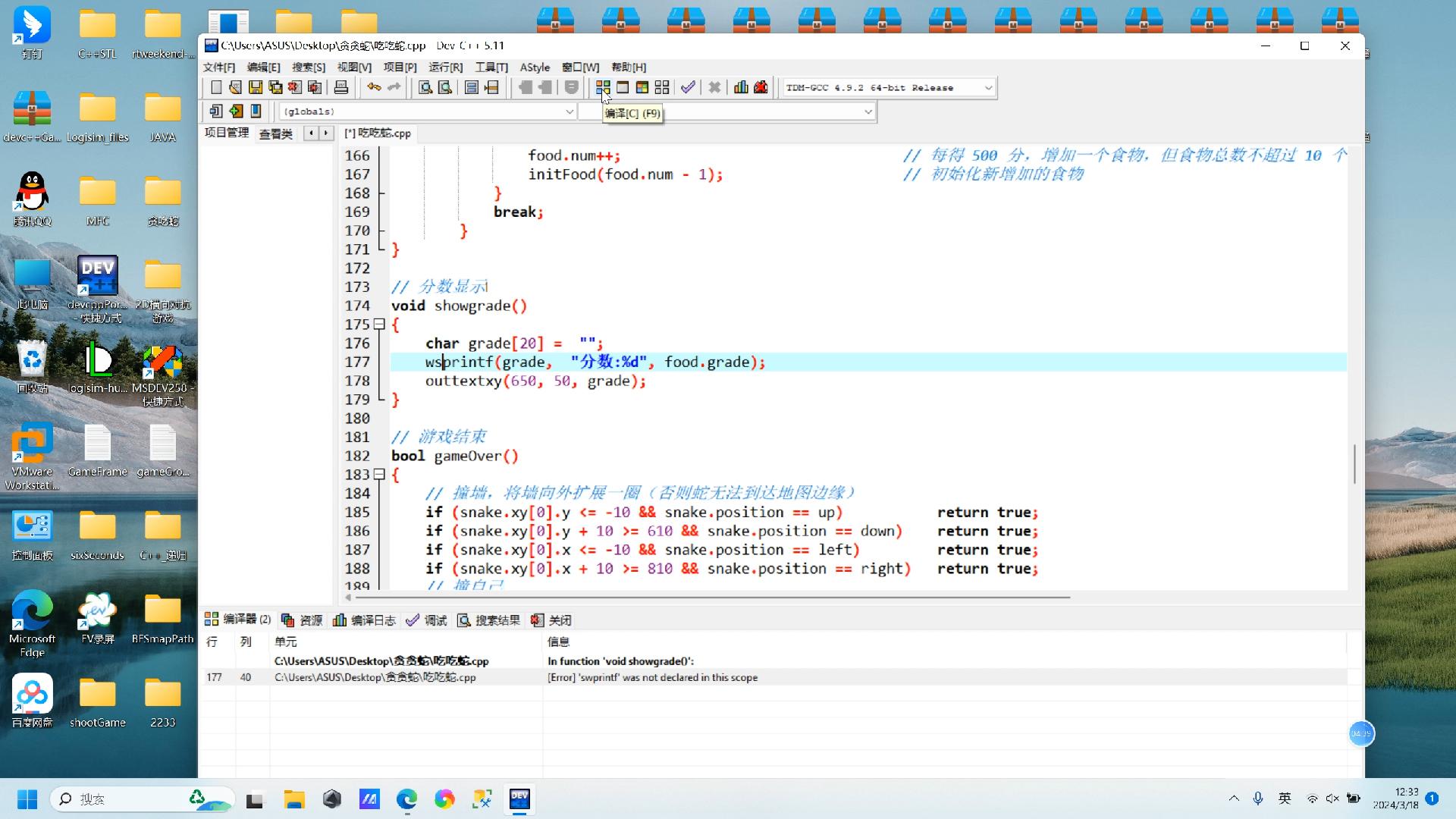
Task: Open the 工具[T] menu
Action: [x=491, y=67]
